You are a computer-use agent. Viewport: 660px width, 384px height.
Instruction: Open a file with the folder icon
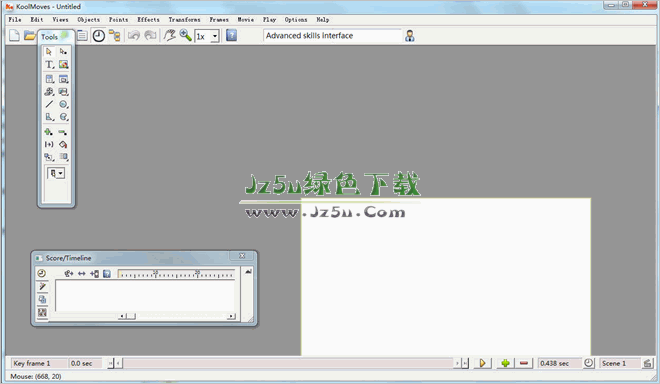[x=29, y=36]
